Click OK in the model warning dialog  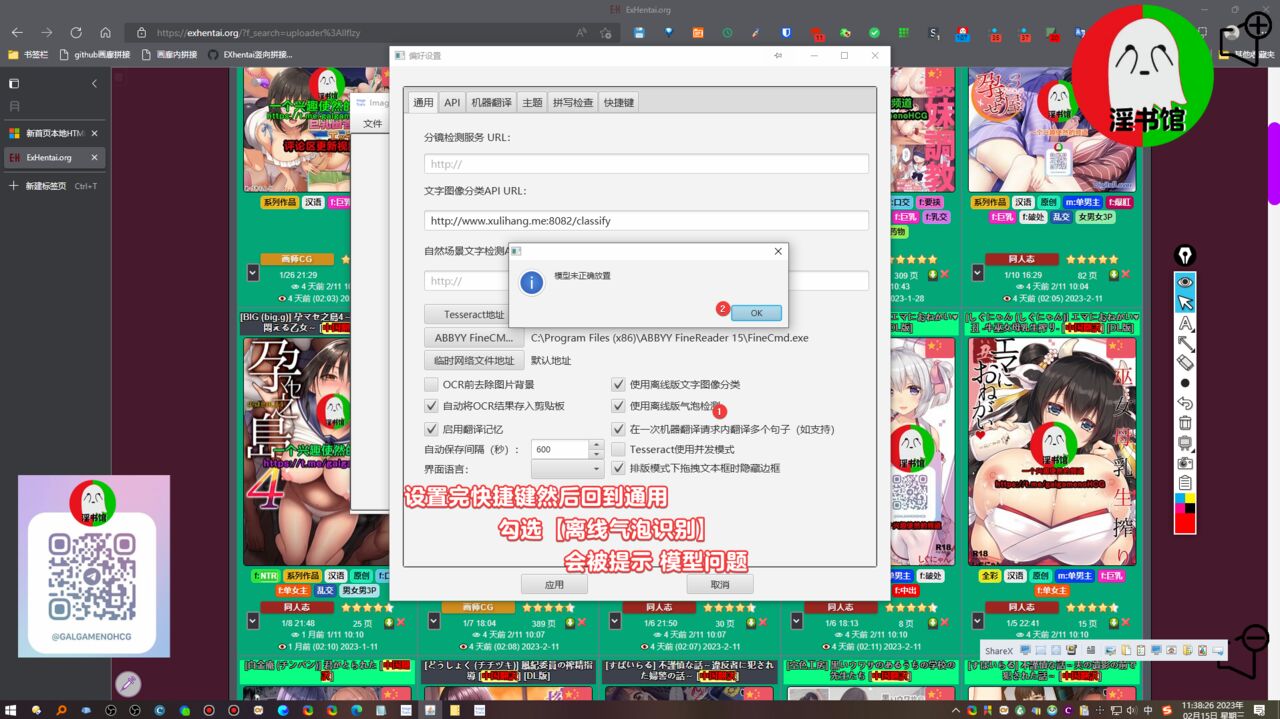coord(756,313)
